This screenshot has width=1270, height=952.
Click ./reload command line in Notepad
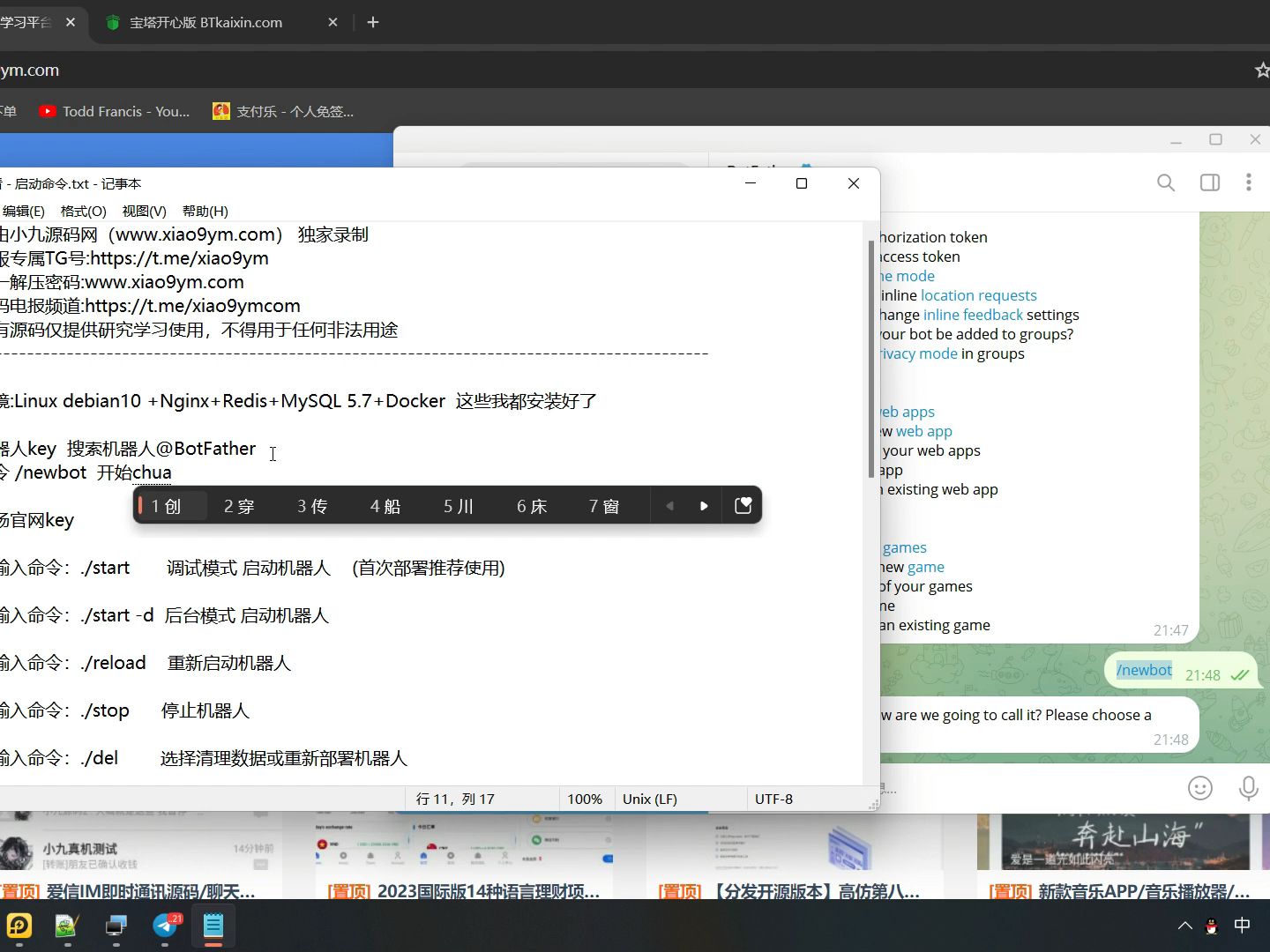pyautogui.click(x=146, y=663)
